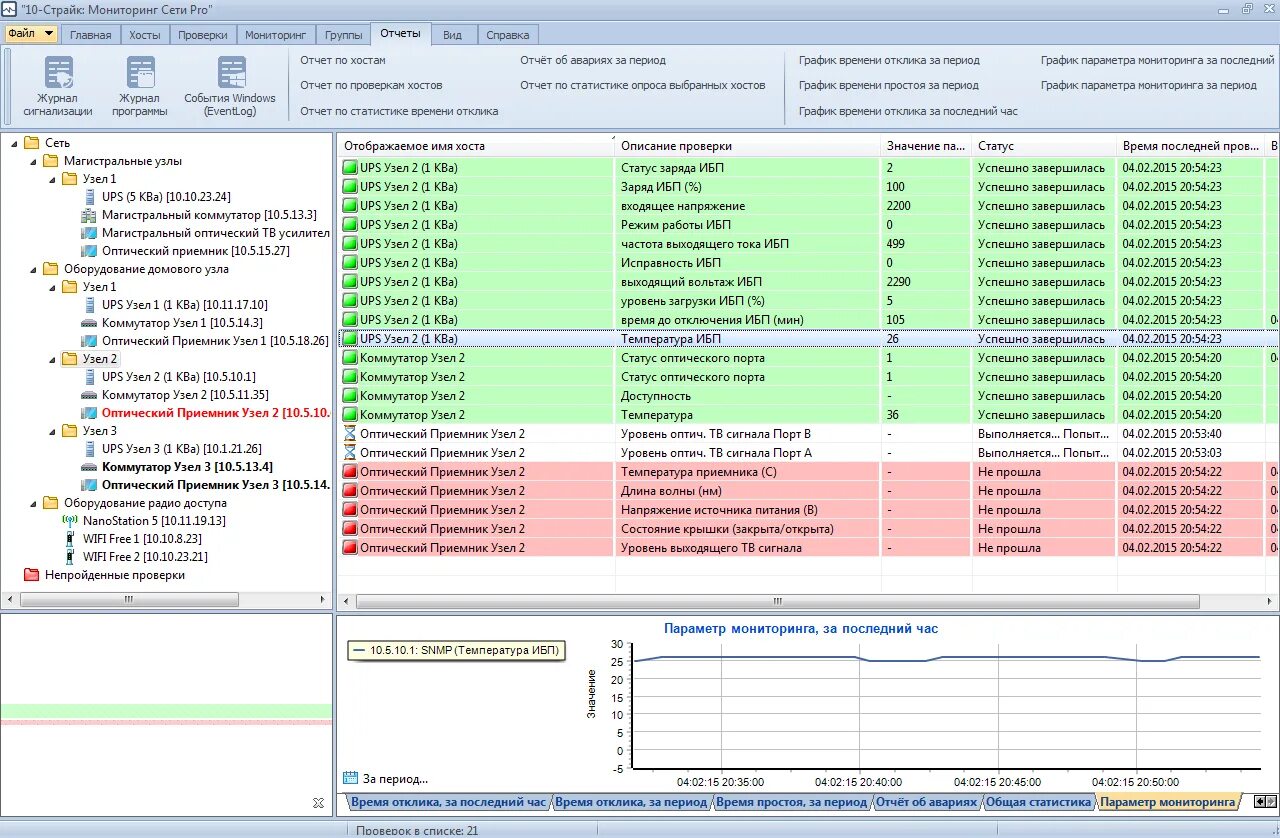The width and height of the screenshot is (1280, 838).
Task: Open the Файл dropdown menu
Action: click(31, 33)
